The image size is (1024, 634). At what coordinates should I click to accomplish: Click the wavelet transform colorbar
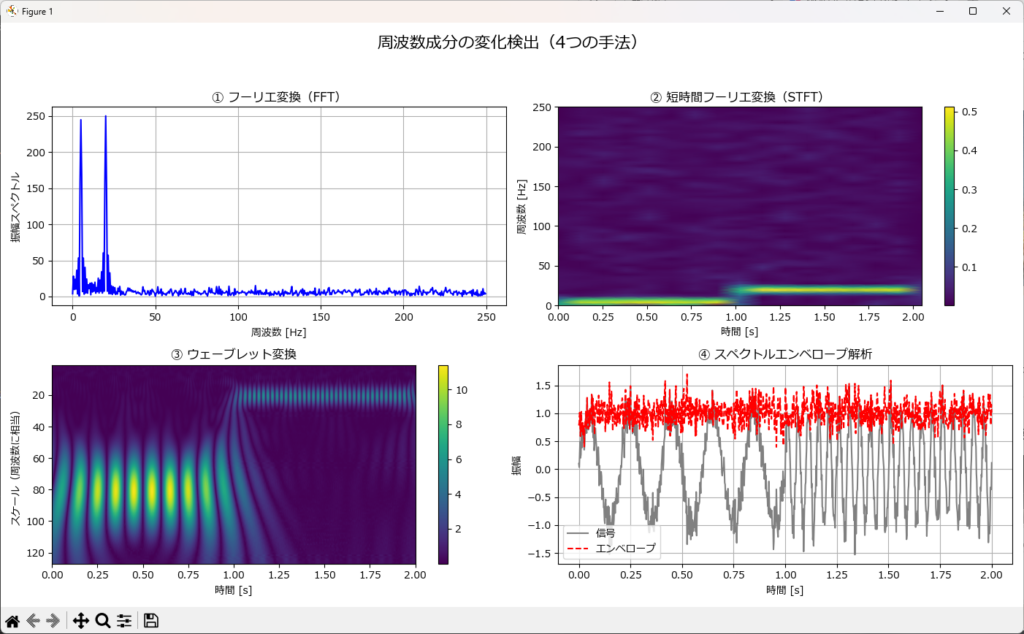pyautogui.click(x=443, y=464)
